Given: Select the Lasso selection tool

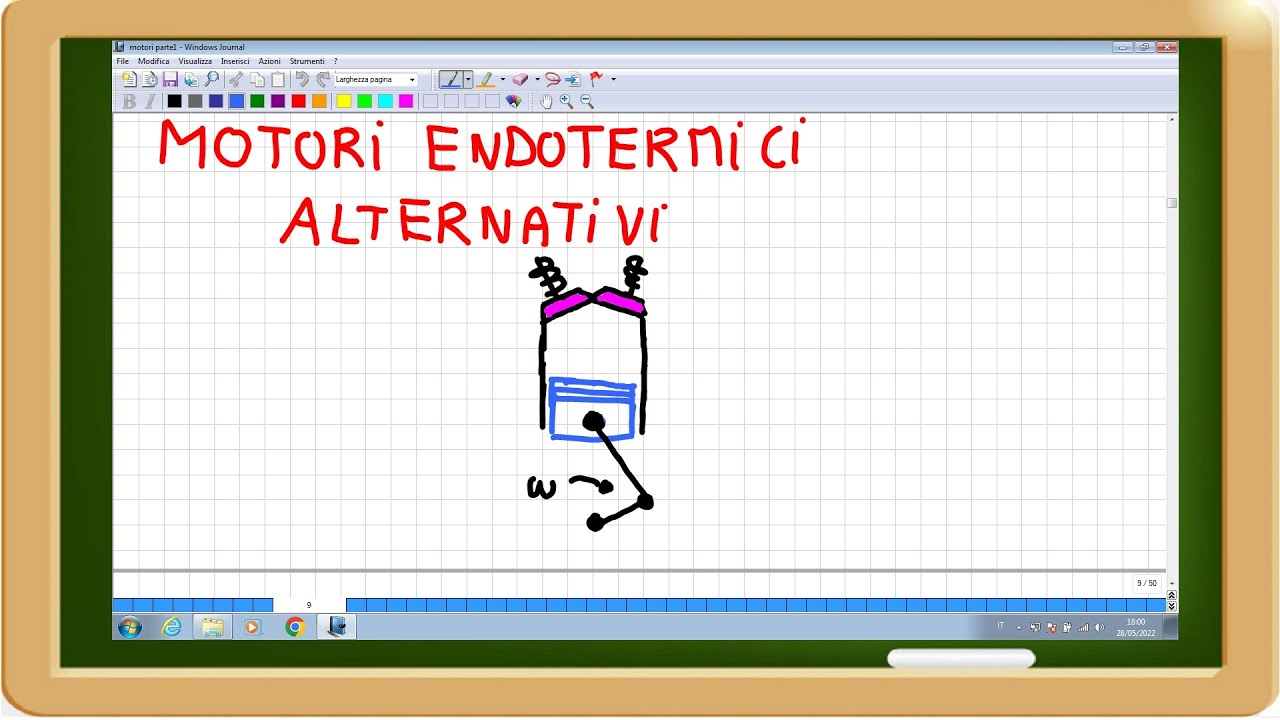Looking at the screenshot, I should pos(552,79).
